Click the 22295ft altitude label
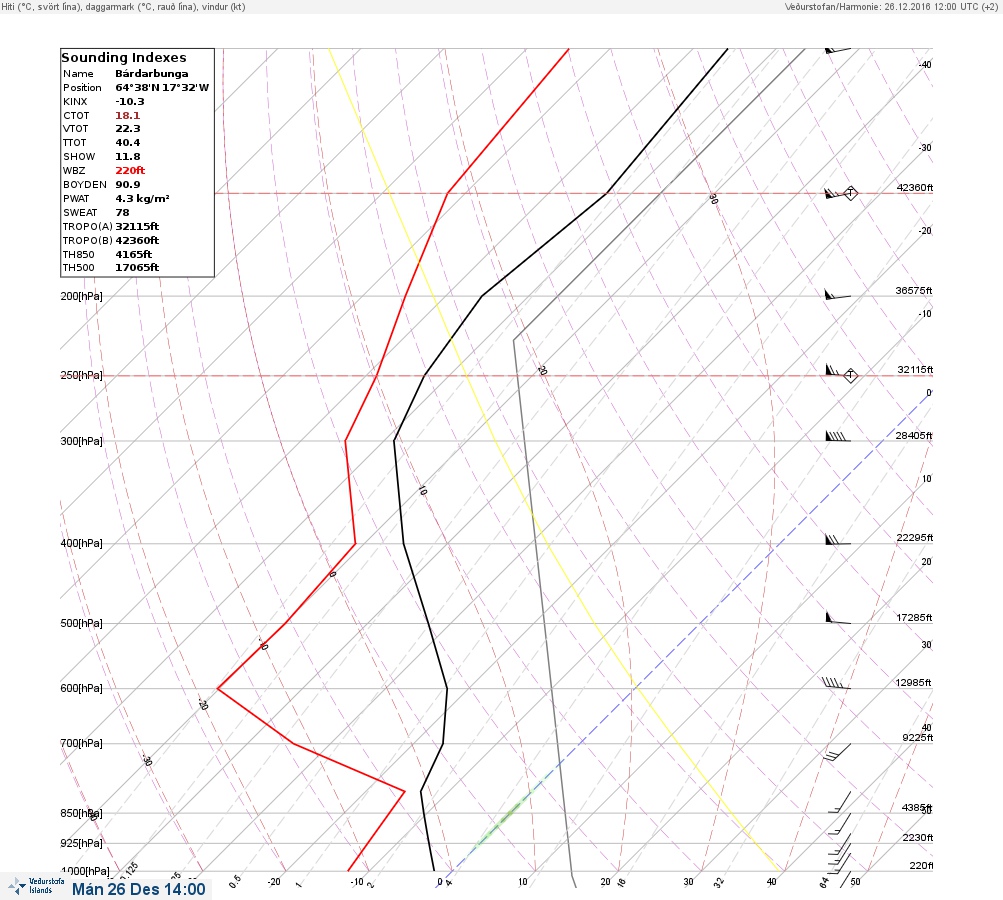This screenshot has height=900, width=1003. point(915,538)
